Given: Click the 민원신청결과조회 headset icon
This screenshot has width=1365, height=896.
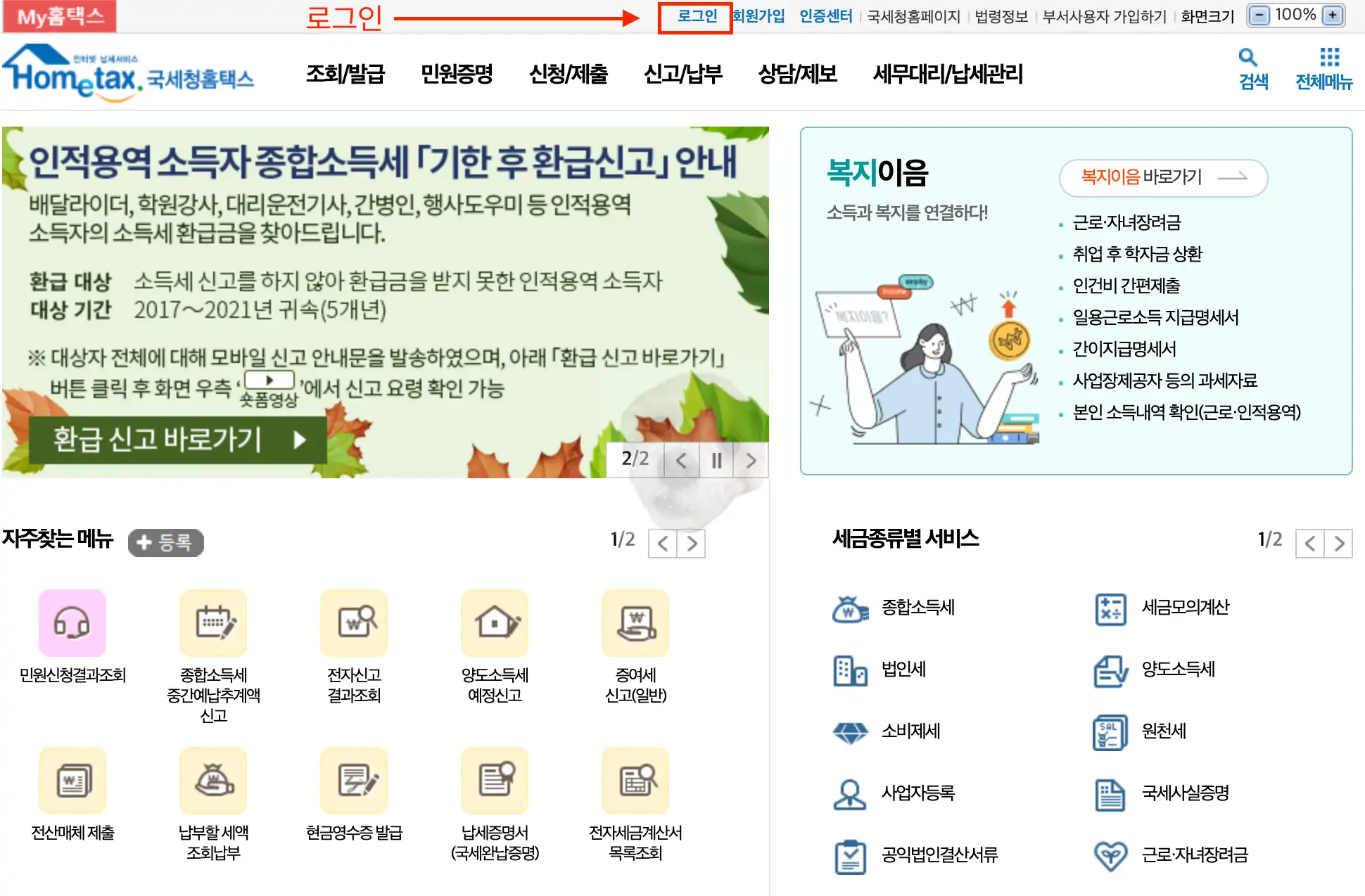Looking at the screenshot, I should point(72,622).
